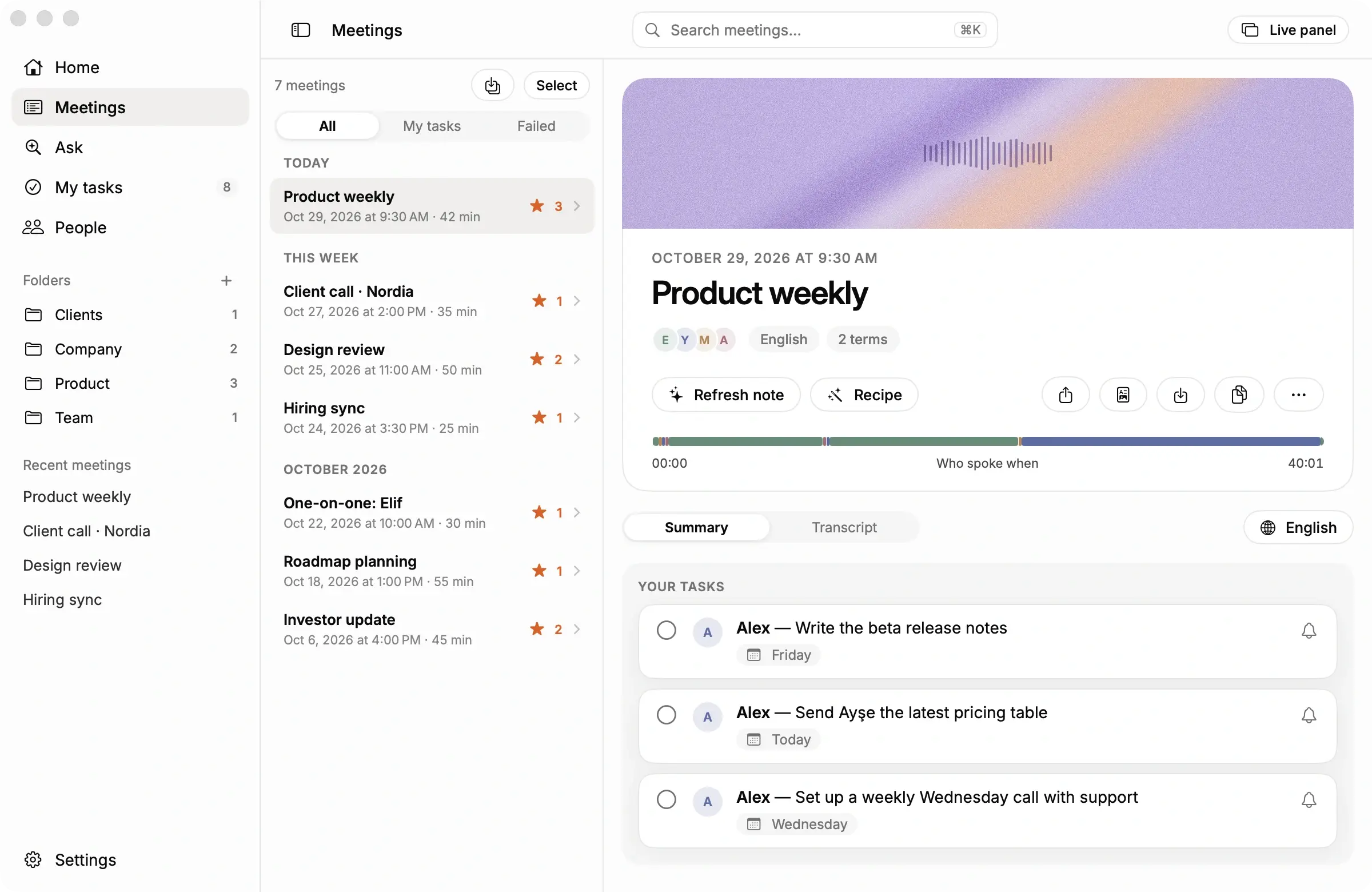Select the Summary tab
Screen dimensions: 1372x892
tap(696, 527)
